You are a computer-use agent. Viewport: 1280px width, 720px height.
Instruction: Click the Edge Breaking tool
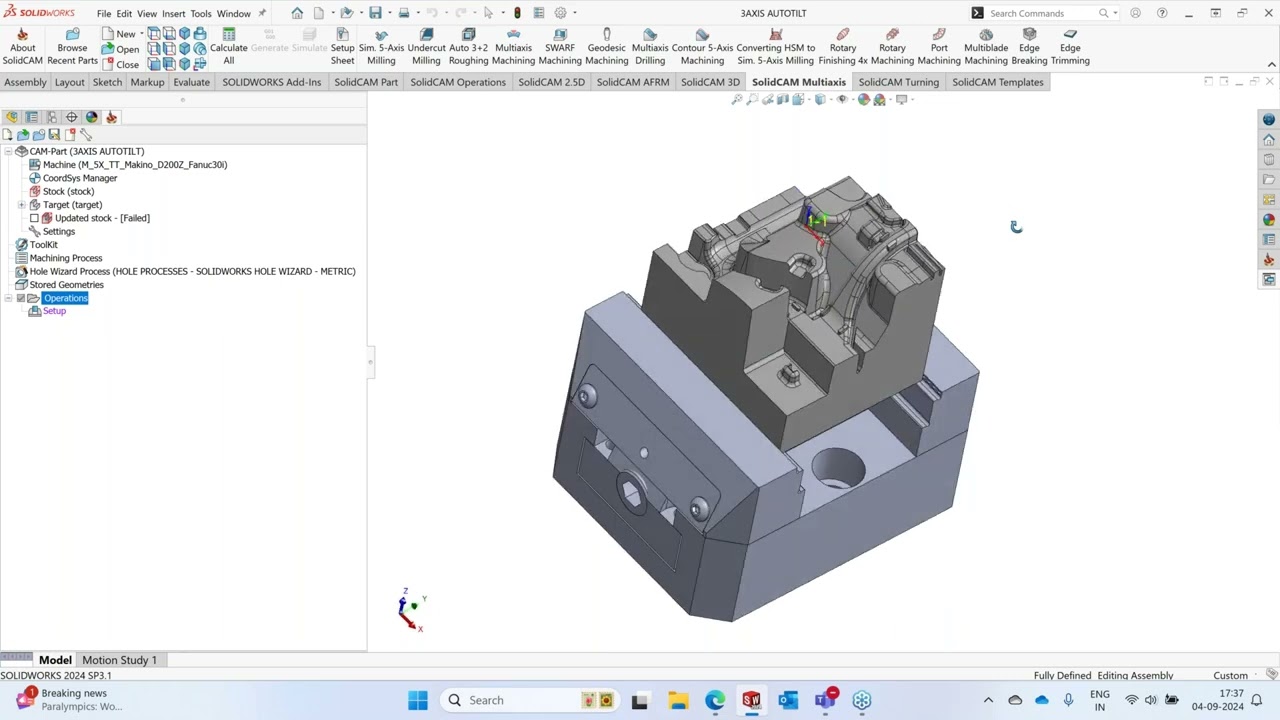[x=1029, y=47]
